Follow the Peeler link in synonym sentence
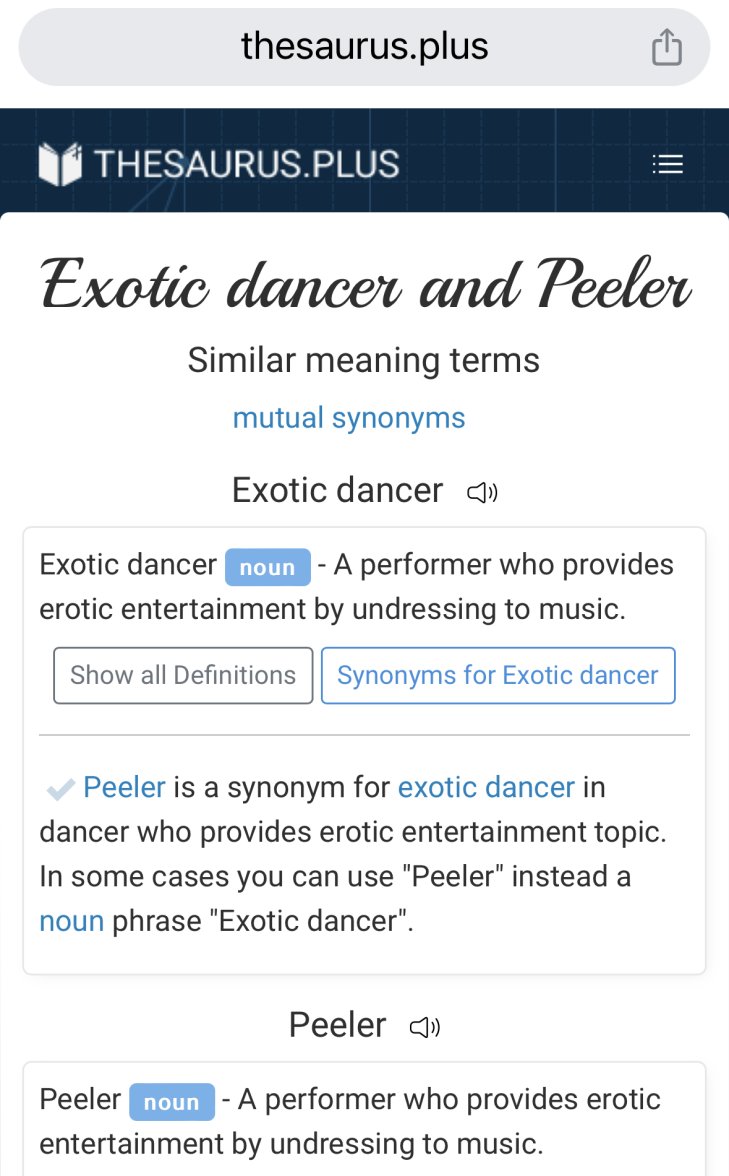Viewport: 729px width, 1176px height. point(124,787)
